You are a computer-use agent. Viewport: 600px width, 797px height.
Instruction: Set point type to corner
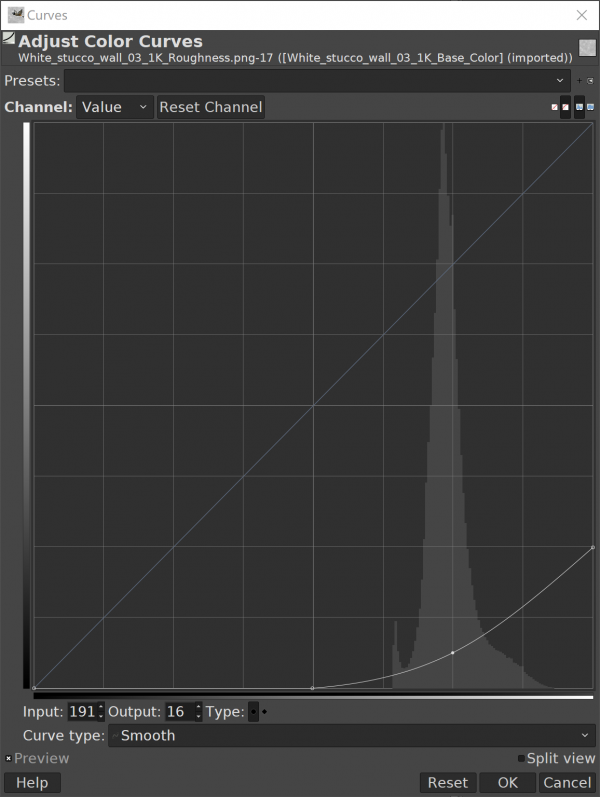click(x=265, y=712)
